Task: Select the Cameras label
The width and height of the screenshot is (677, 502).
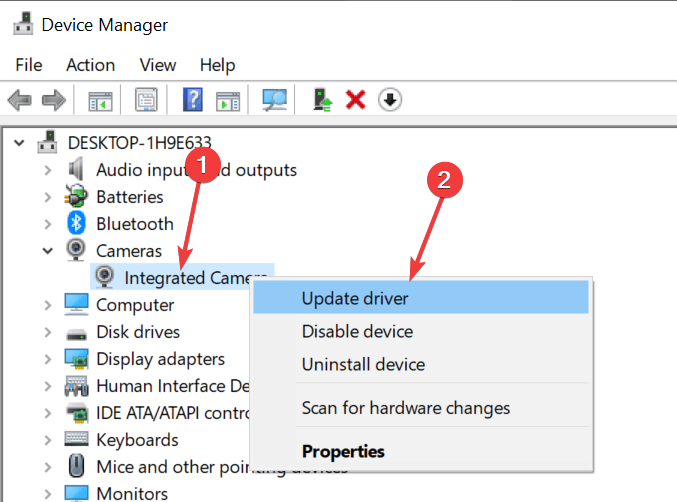Action: [129, 251]
